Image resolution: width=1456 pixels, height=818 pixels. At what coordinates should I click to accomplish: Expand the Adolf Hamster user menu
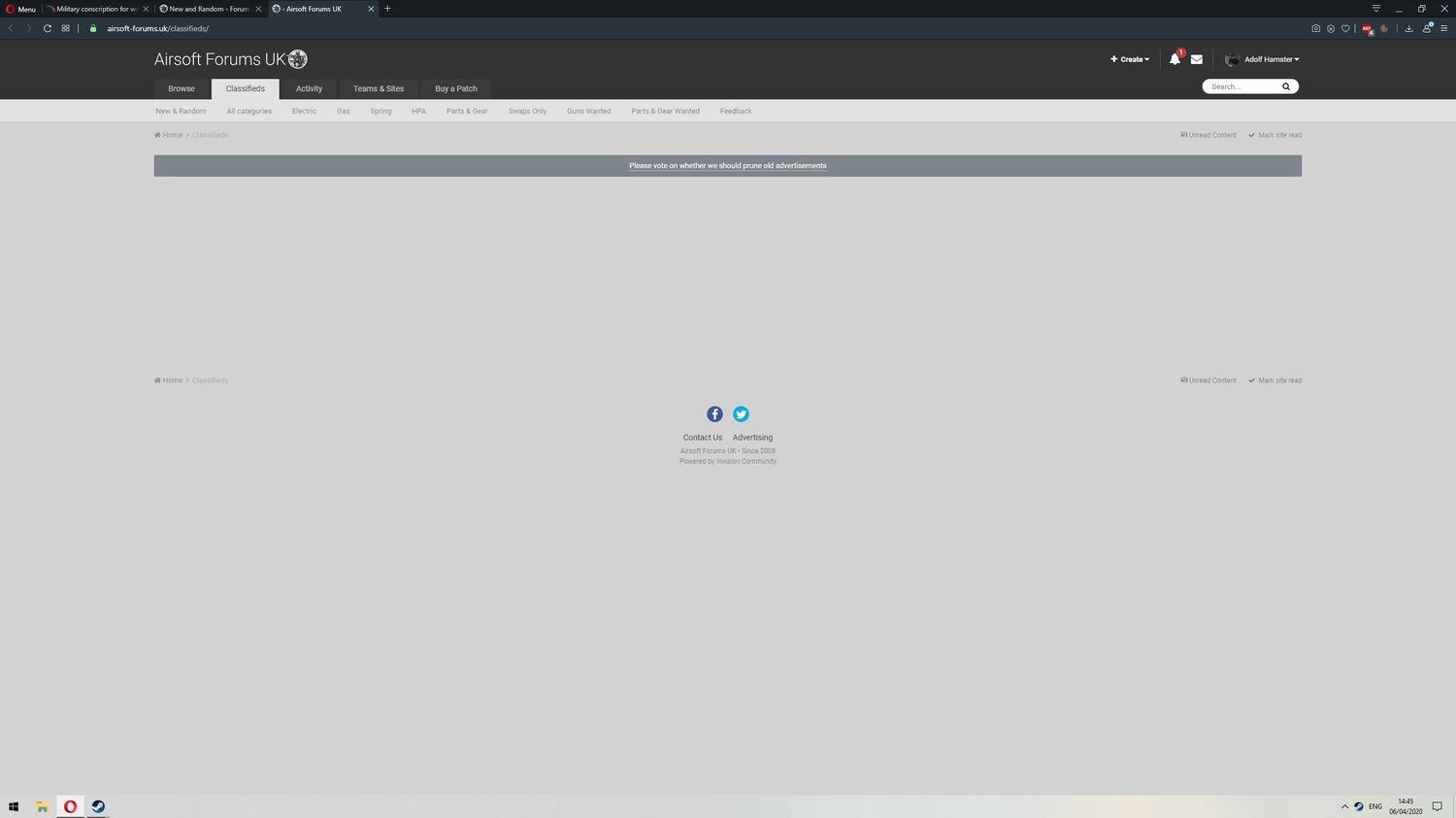[1271, 59]
